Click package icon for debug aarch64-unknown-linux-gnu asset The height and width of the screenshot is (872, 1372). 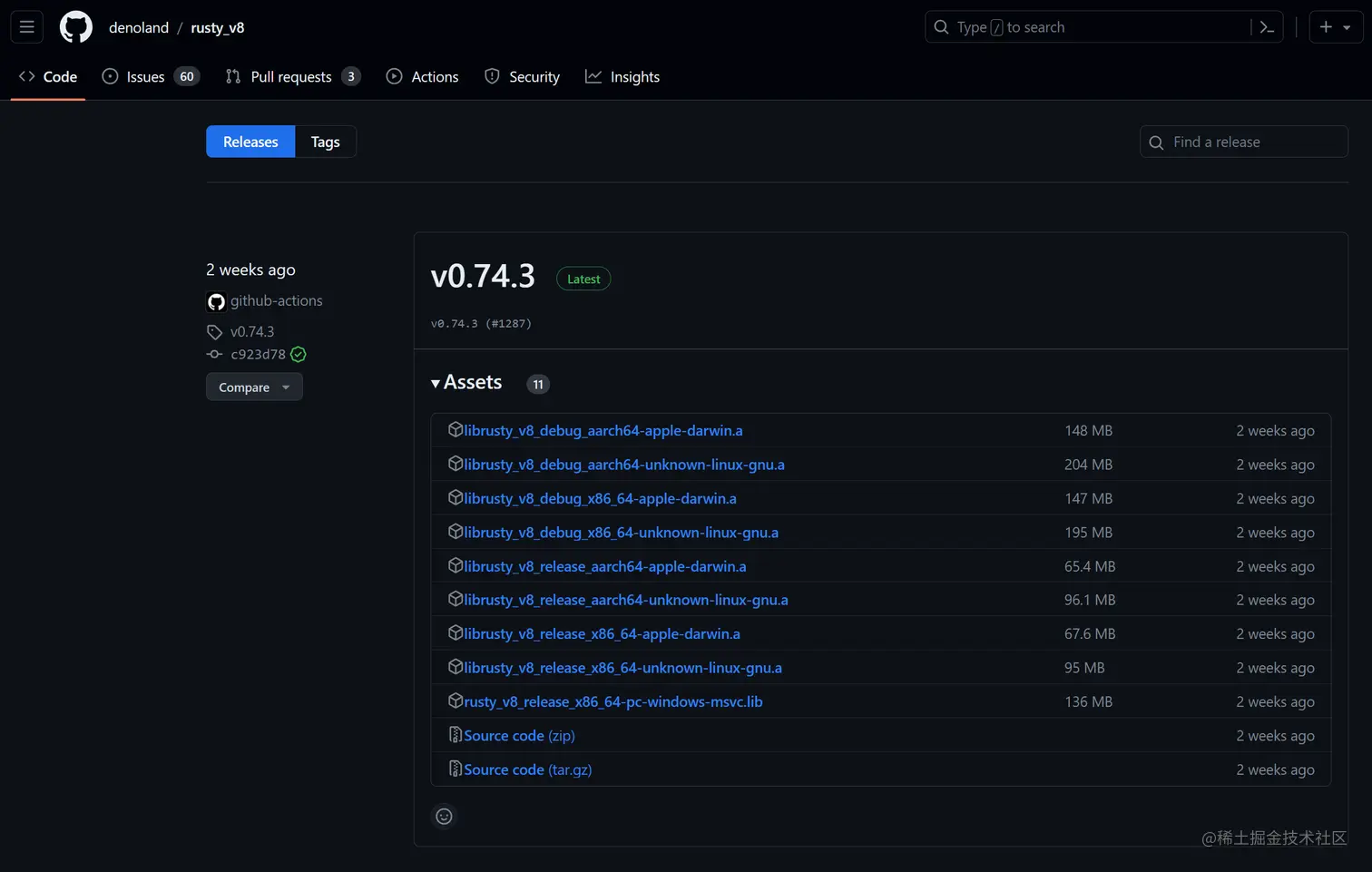pyautogui.click(x=456, y=464)
